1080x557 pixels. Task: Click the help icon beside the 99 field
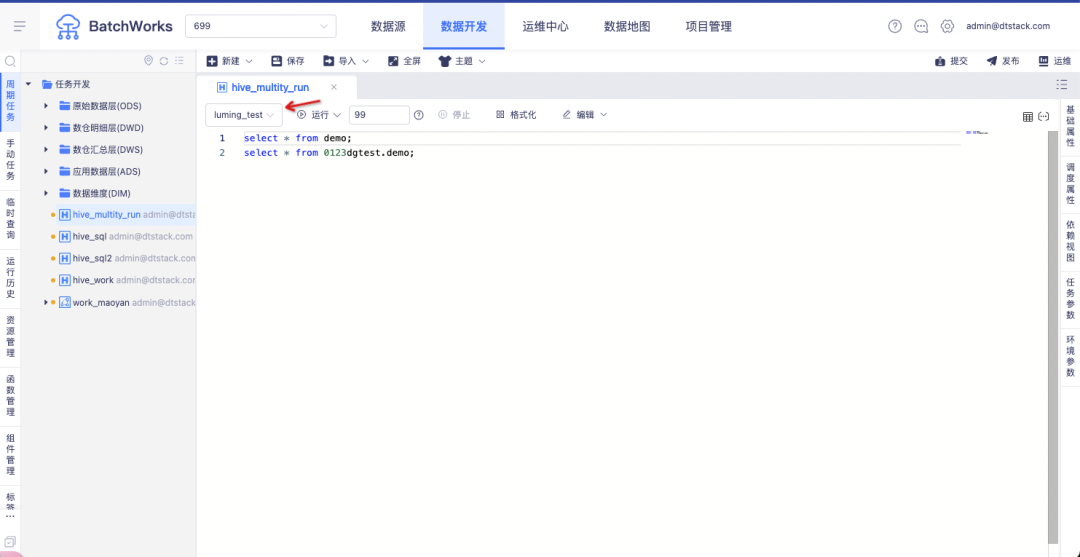(x=418, y=115)
